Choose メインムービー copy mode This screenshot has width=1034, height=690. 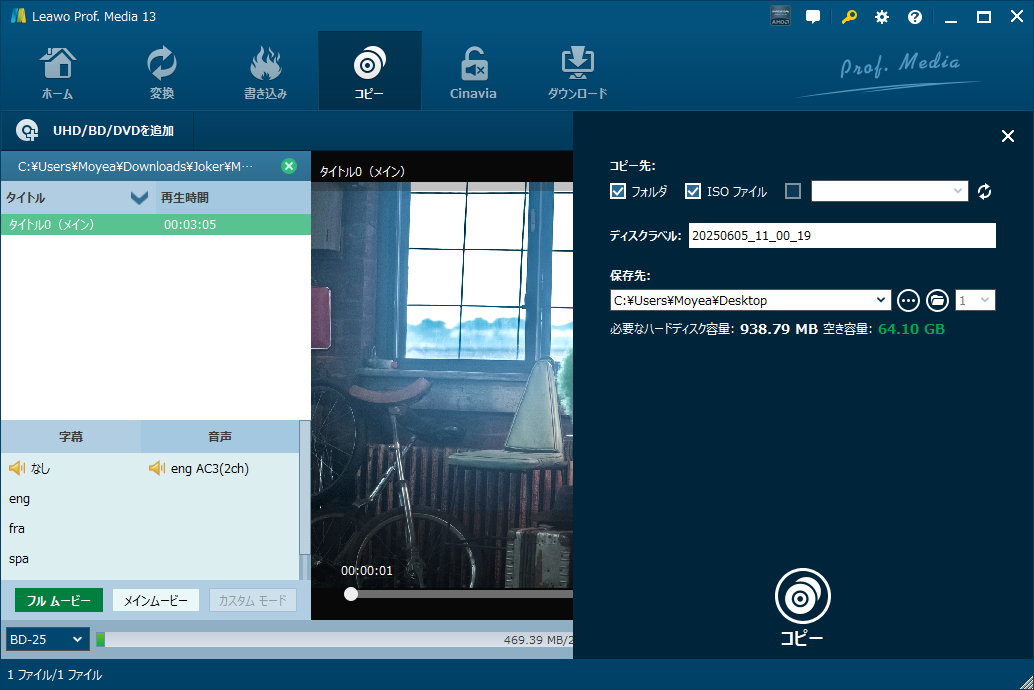tap(156, 600)
